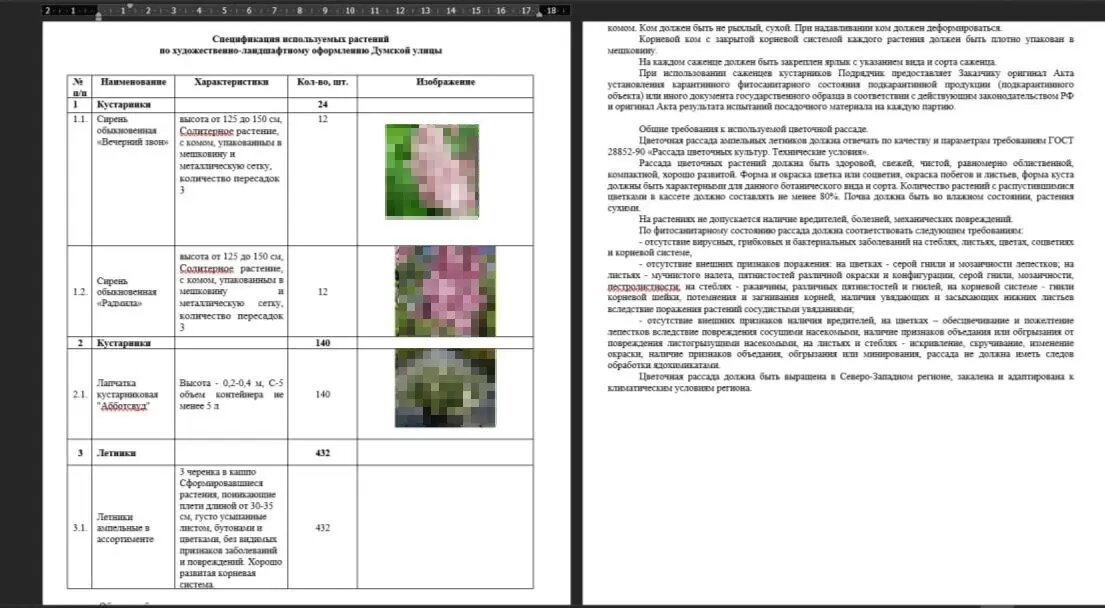Click the row number '3.1.' cell
The width and height of the screenshot is (1105, 608).
[x=80, y=528]
